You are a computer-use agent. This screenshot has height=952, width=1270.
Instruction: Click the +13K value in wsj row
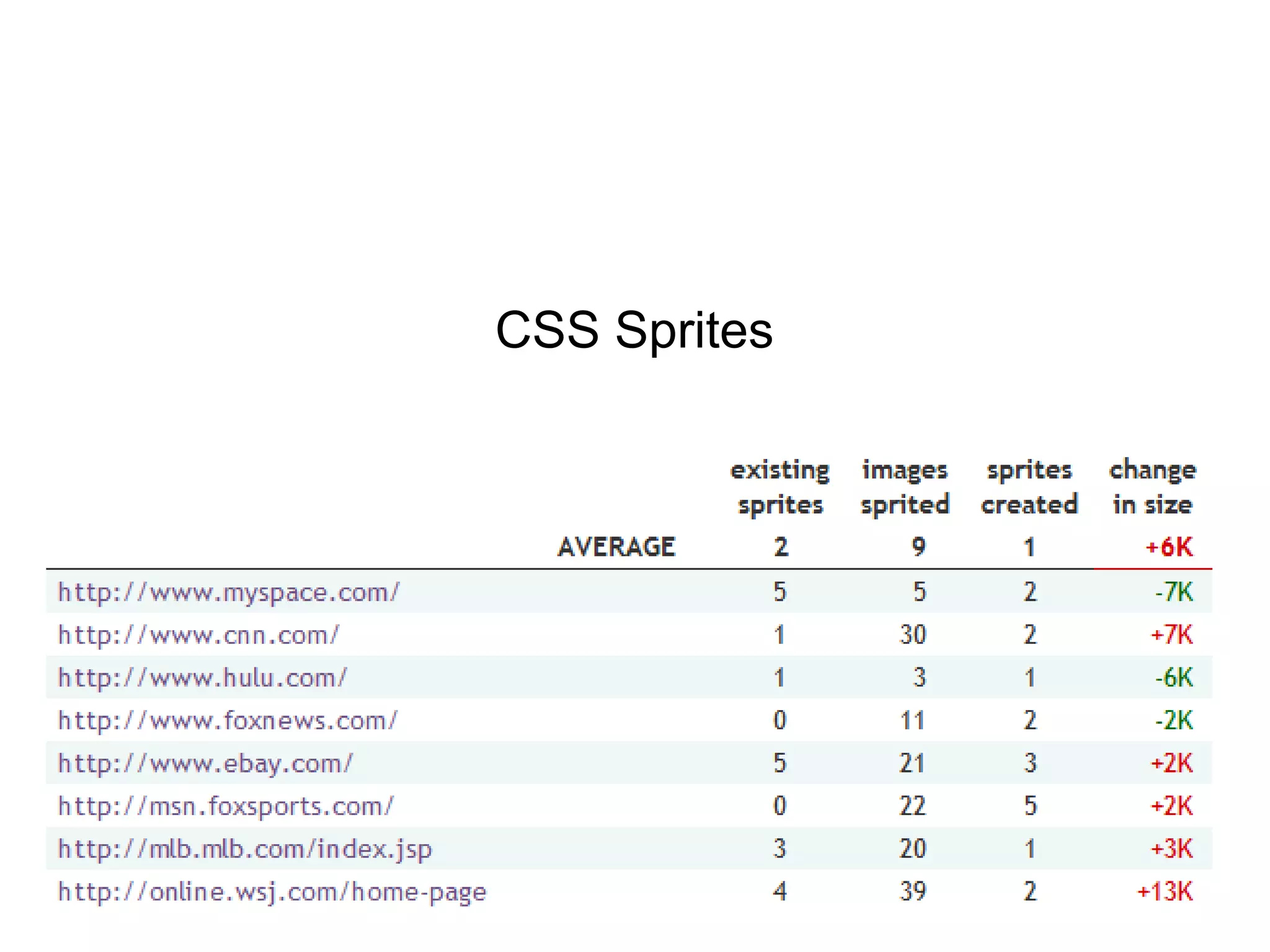click(x=1165, y=892)
